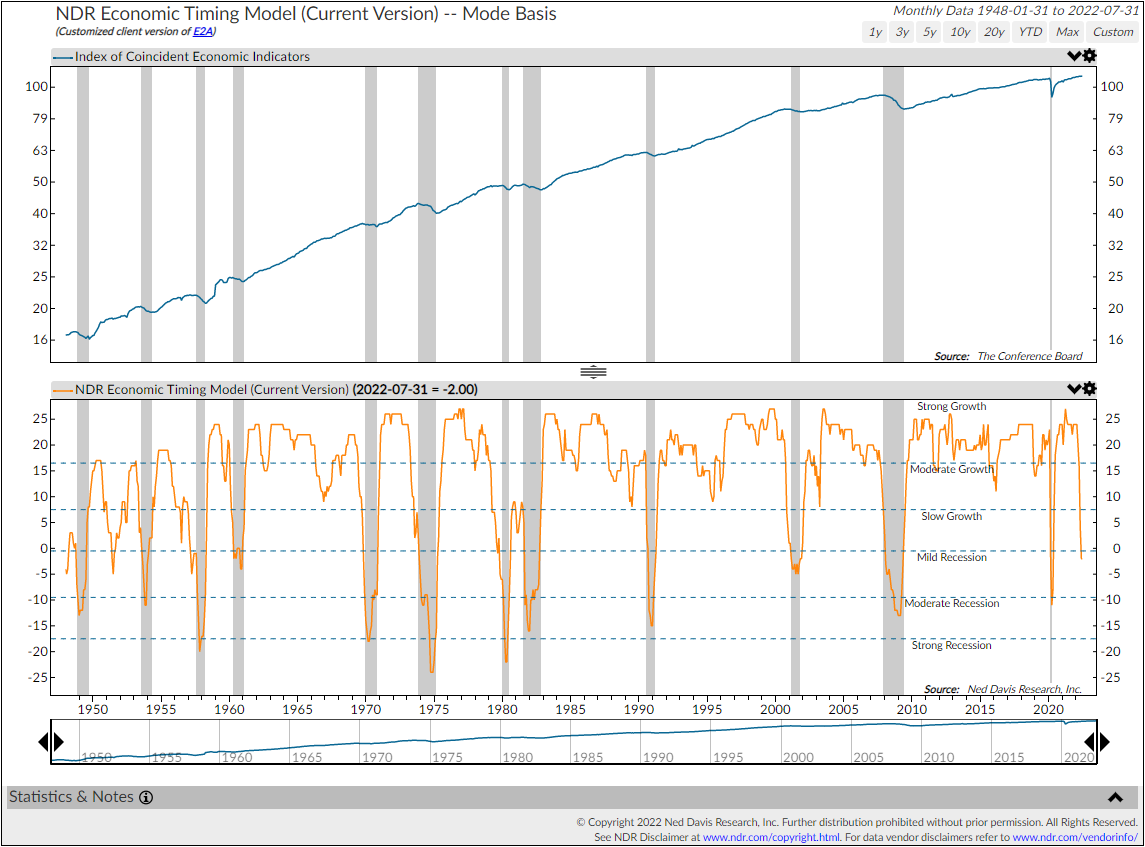This screenshot has height=847, width=1145.
Task: Open Coincident Indicators panel settings gear
Action: (1089, 56)
